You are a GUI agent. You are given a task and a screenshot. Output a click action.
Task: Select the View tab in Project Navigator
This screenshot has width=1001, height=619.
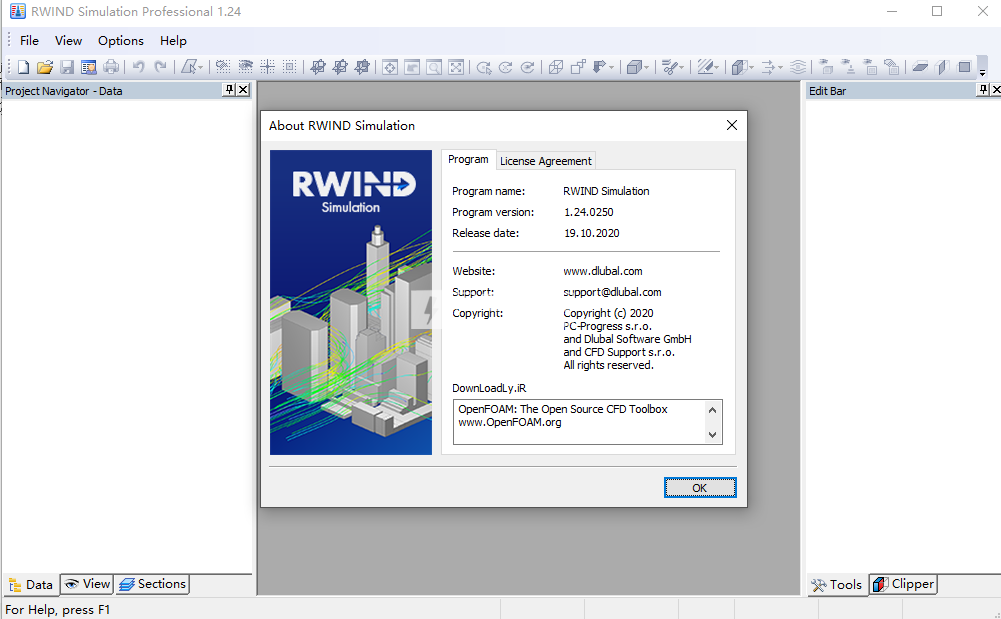tap(87, 584)
